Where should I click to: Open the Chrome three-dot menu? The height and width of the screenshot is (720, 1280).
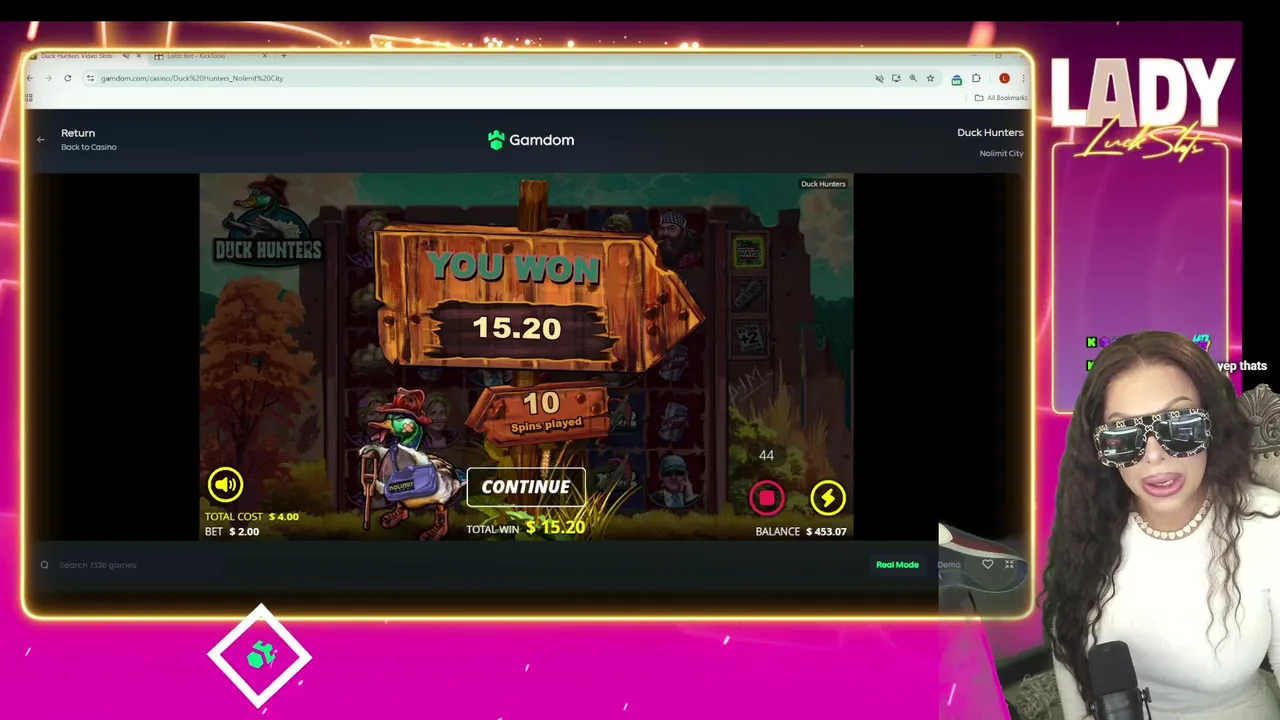point(1023,78)
